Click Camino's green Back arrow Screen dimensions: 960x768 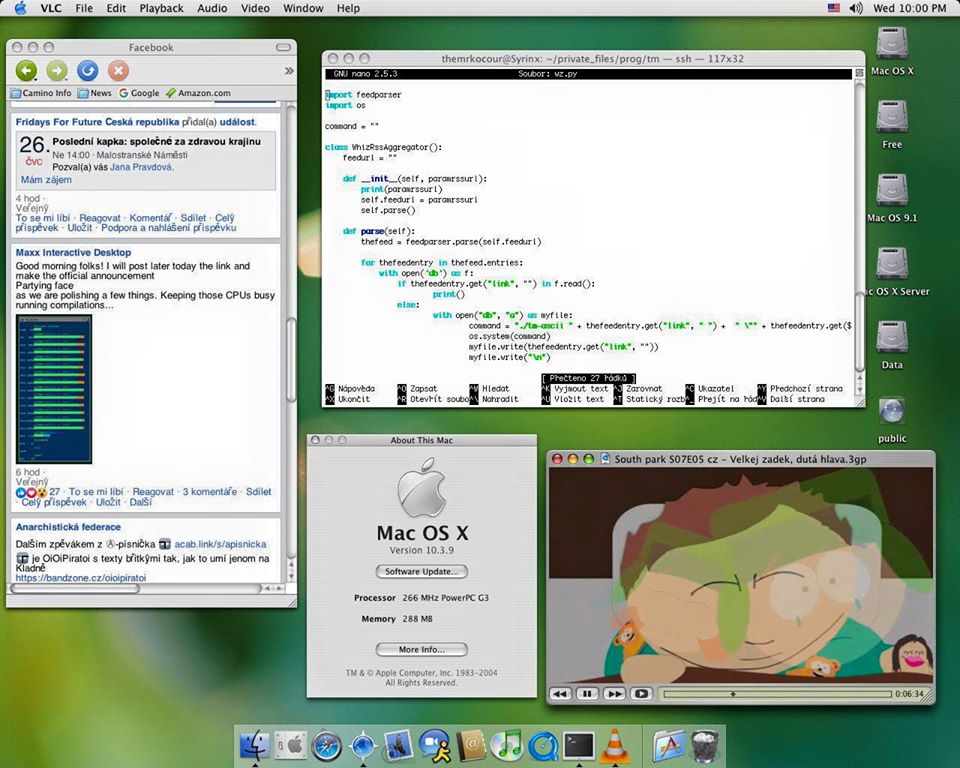26,71
